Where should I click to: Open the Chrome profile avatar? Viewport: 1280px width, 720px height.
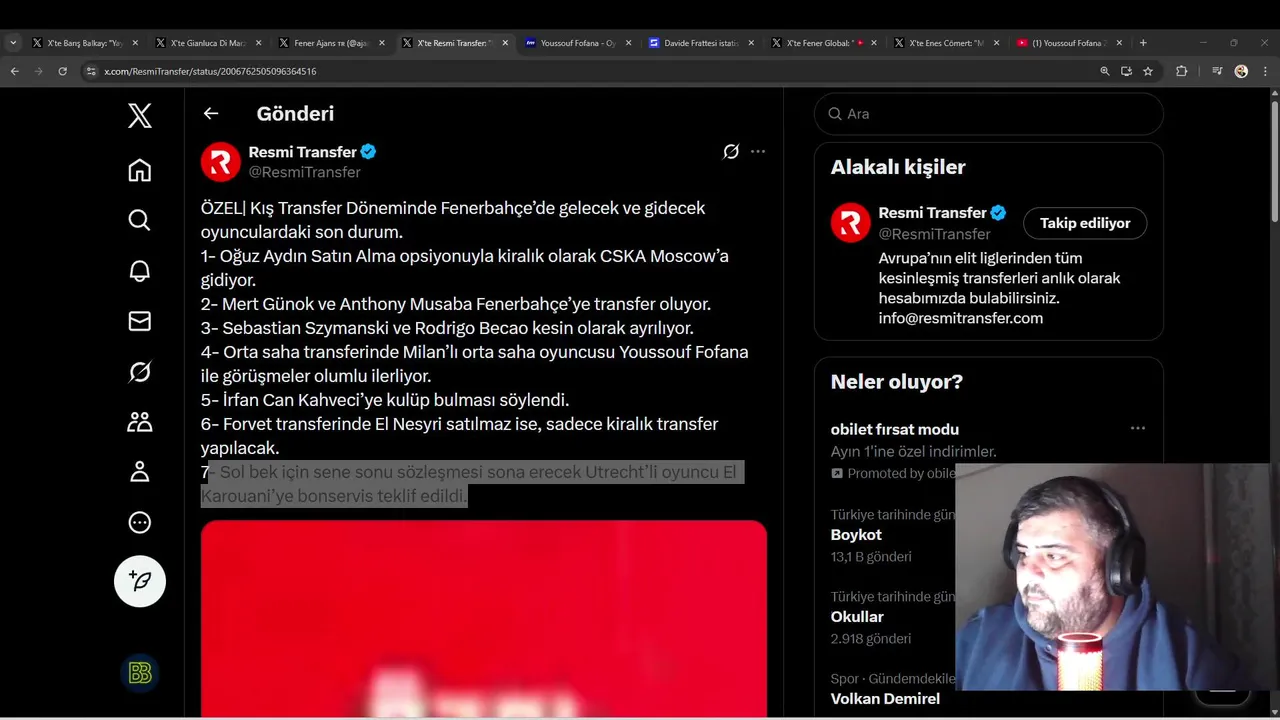(1241, 71)
